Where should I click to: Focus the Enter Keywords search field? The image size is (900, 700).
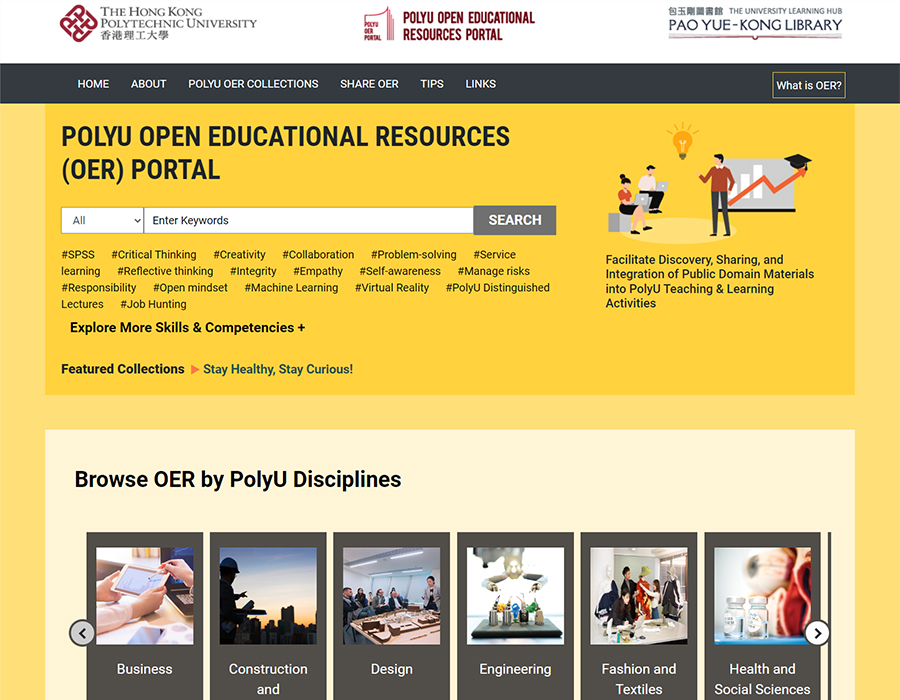309,220
